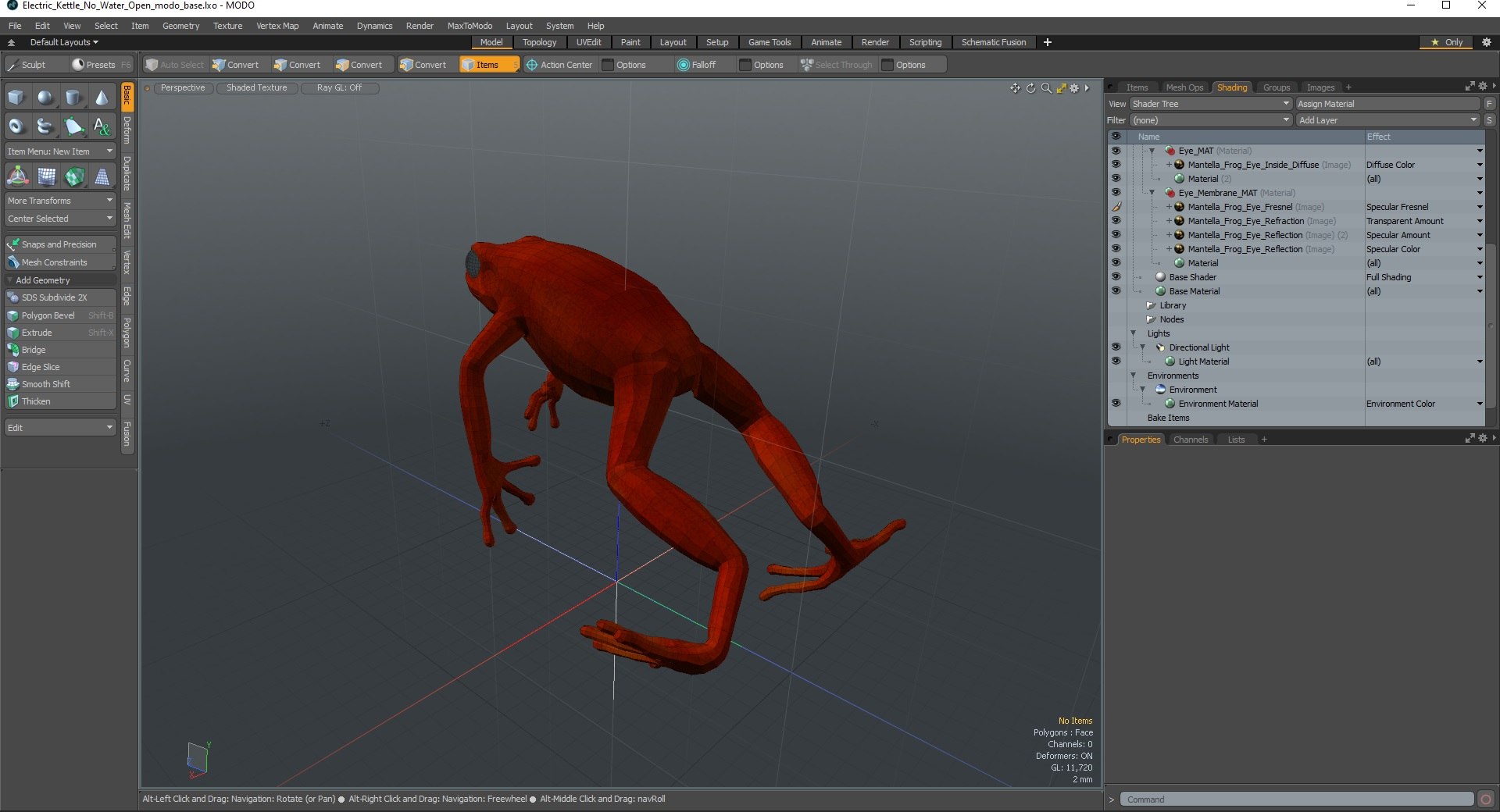Click the Action Center button
The width and height of the screenshot is (1500, 812).
click(x=559, y=65)
